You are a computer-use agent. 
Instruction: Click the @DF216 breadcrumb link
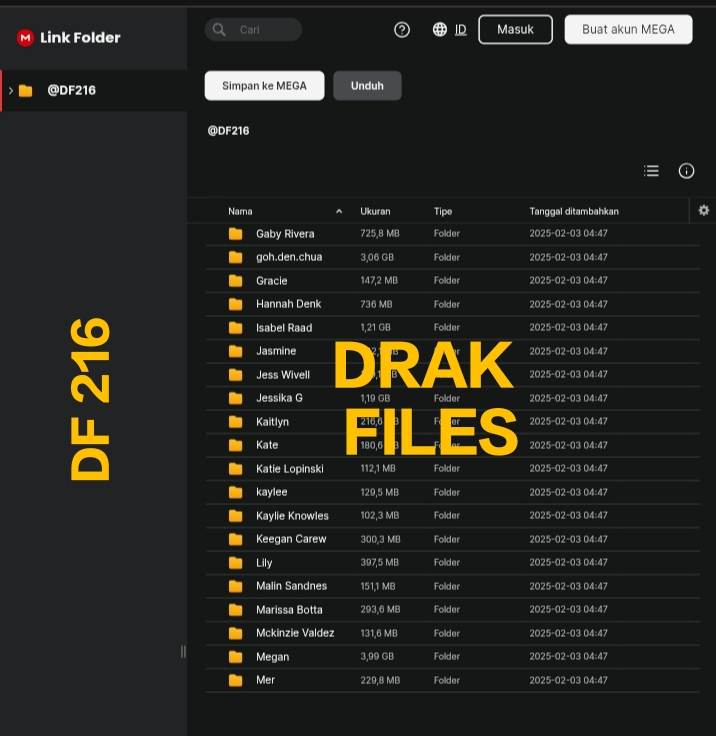[228, 131]
